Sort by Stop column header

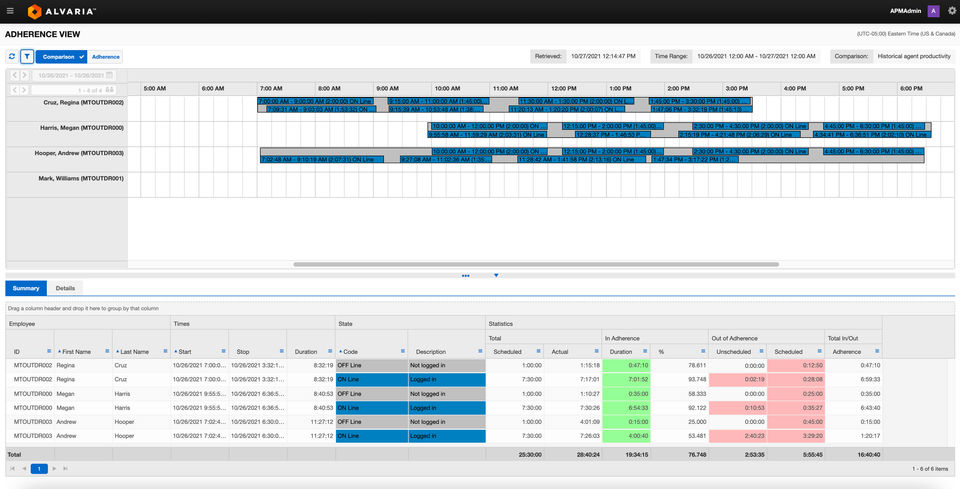coord(243,352)
